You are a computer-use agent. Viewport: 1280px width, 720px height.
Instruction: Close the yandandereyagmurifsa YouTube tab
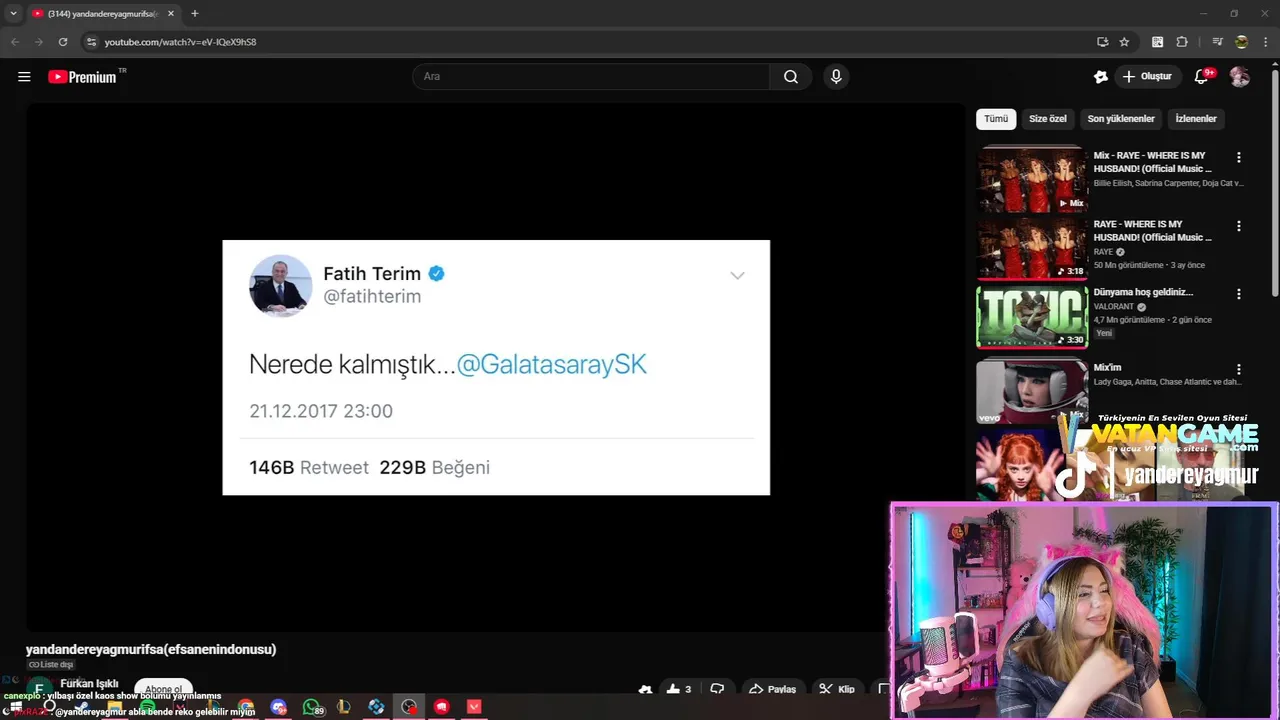171,14
